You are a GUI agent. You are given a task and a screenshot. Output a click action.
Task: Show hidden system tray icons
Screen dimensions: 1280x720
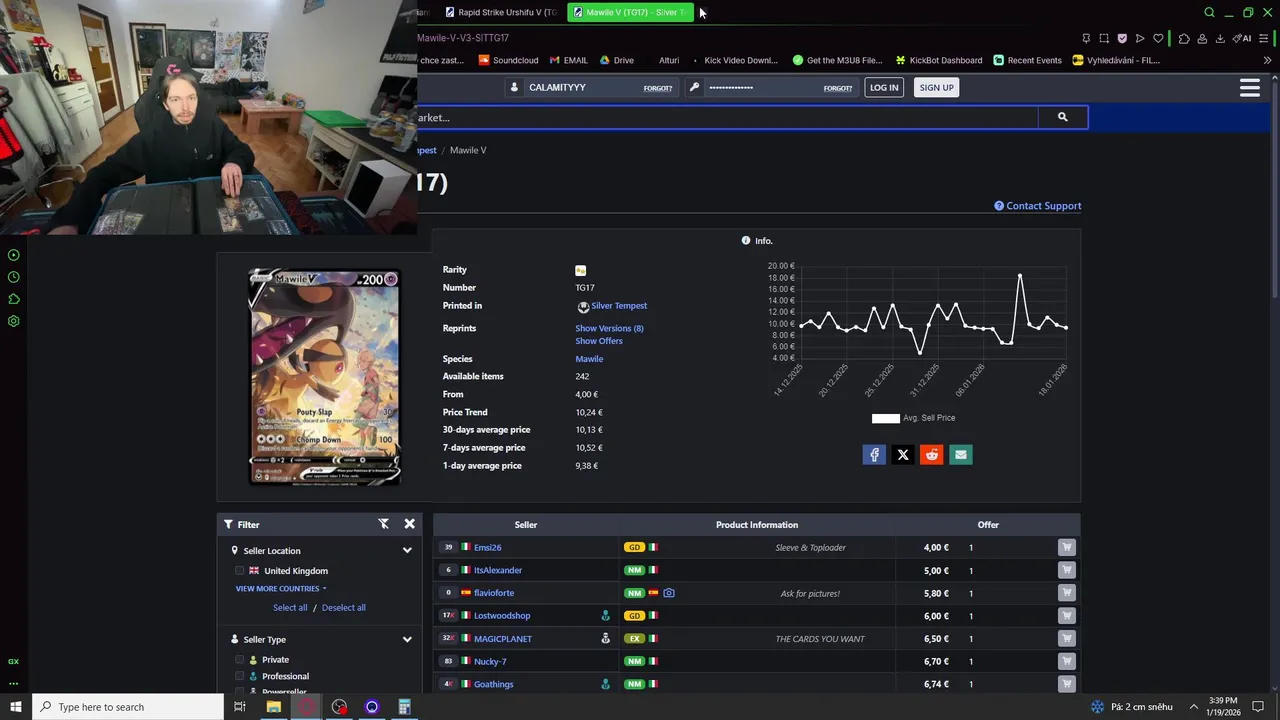[1193, 707]
